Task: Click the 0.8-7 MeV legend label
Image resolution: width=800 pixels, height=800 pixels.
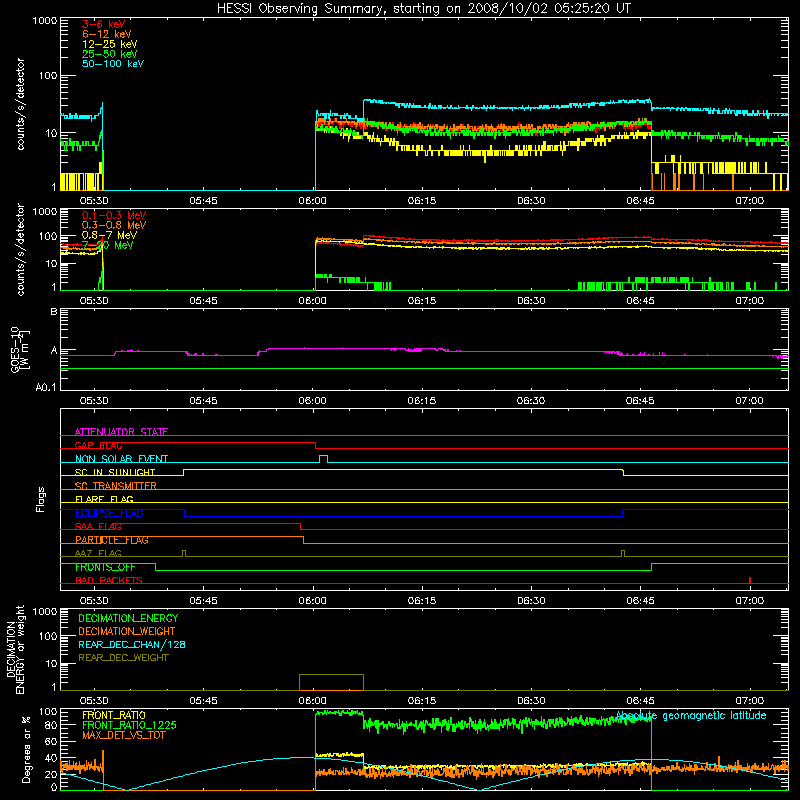Action: [109, 235]
